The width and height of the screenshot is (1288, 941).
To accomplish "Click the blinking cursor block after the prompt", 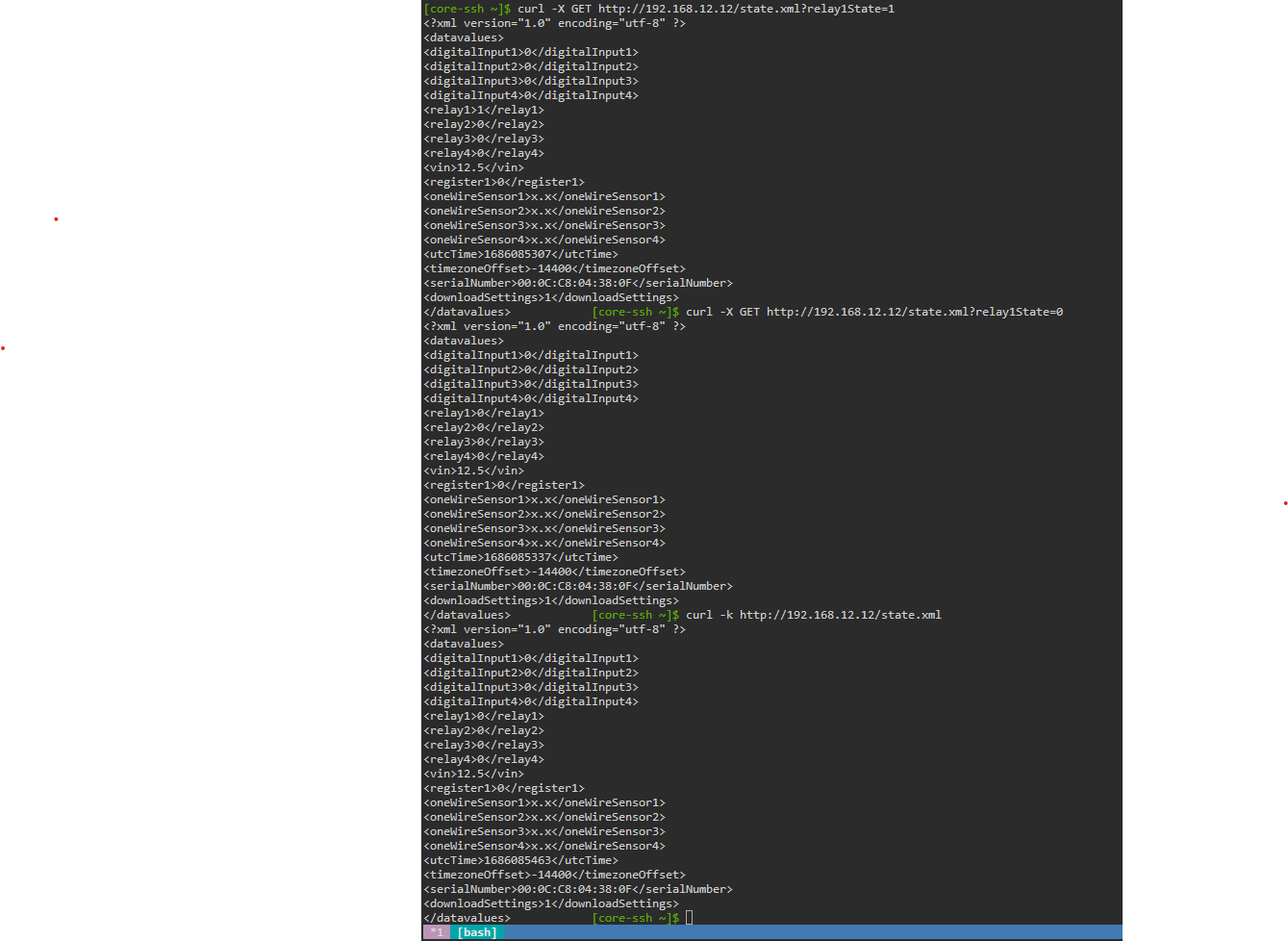I will [688, 917].
